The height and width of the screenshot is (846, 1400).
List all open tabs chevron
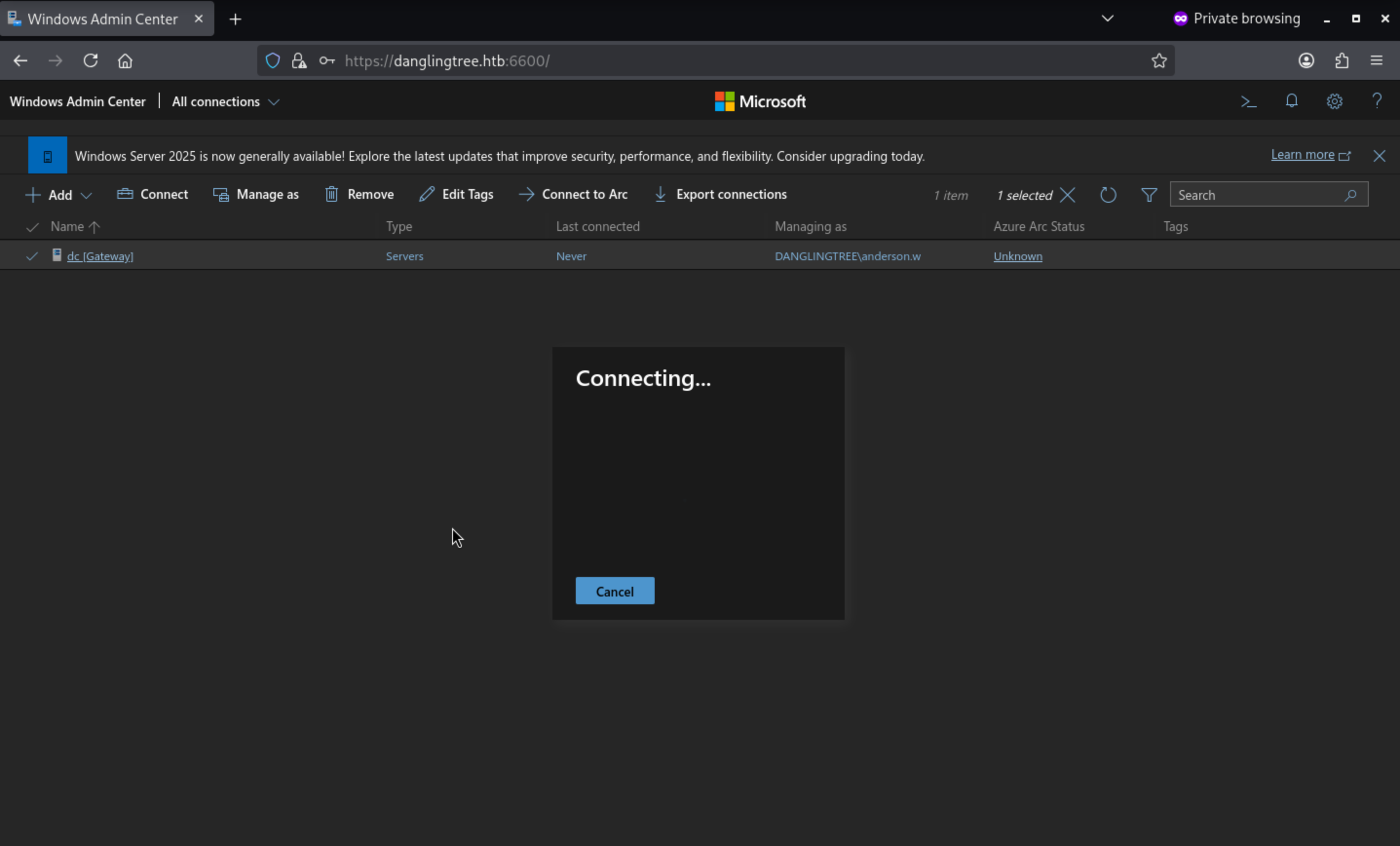pos(1107,19)
